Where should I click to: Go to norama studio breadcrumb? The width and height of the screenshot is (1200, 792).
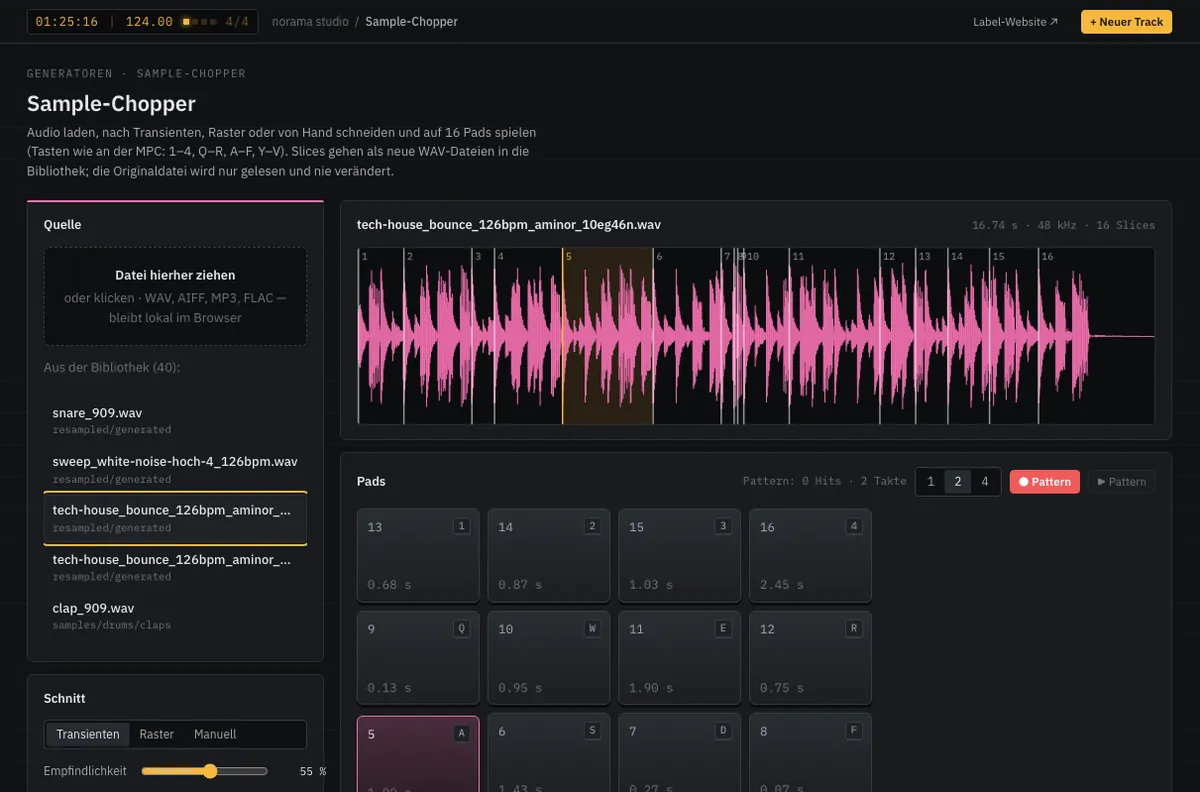click(x=310, y=22)
